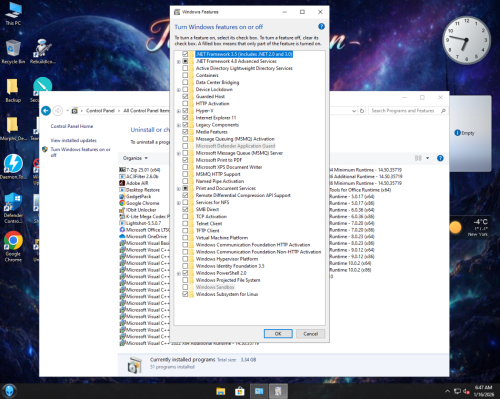
Task: Open Microsoft Store from the taskbar
Action: [x=239, y=391]
